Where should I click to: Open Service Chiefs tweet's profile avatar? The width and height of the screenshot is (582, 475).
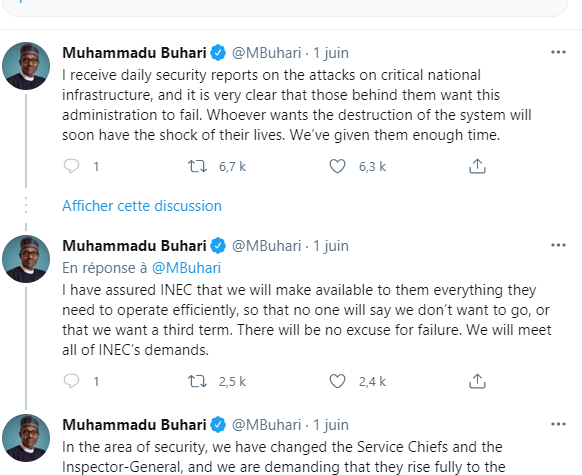26,438
